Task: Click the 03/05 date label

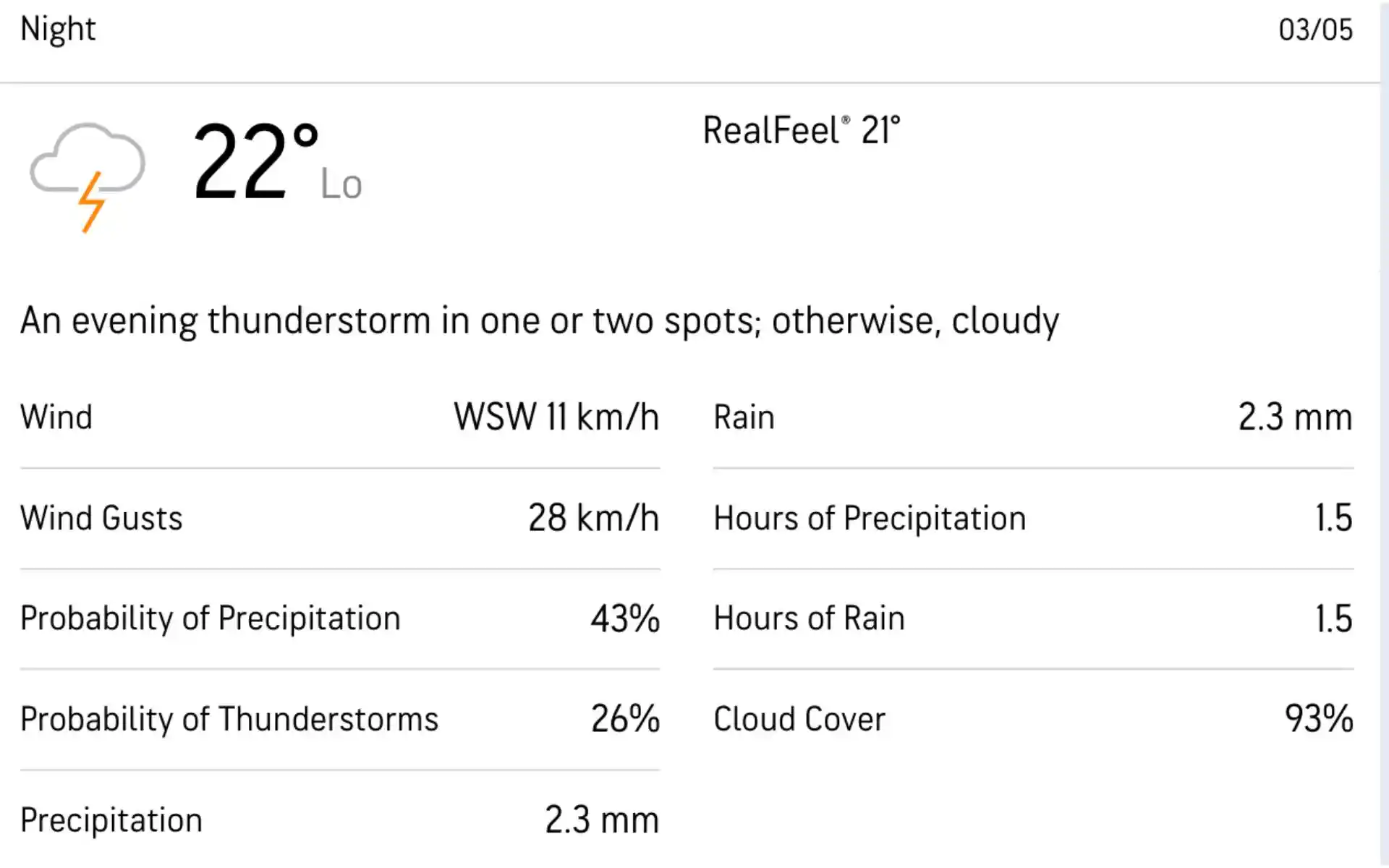Action: pyautogui.click(x=1315, y=30)
